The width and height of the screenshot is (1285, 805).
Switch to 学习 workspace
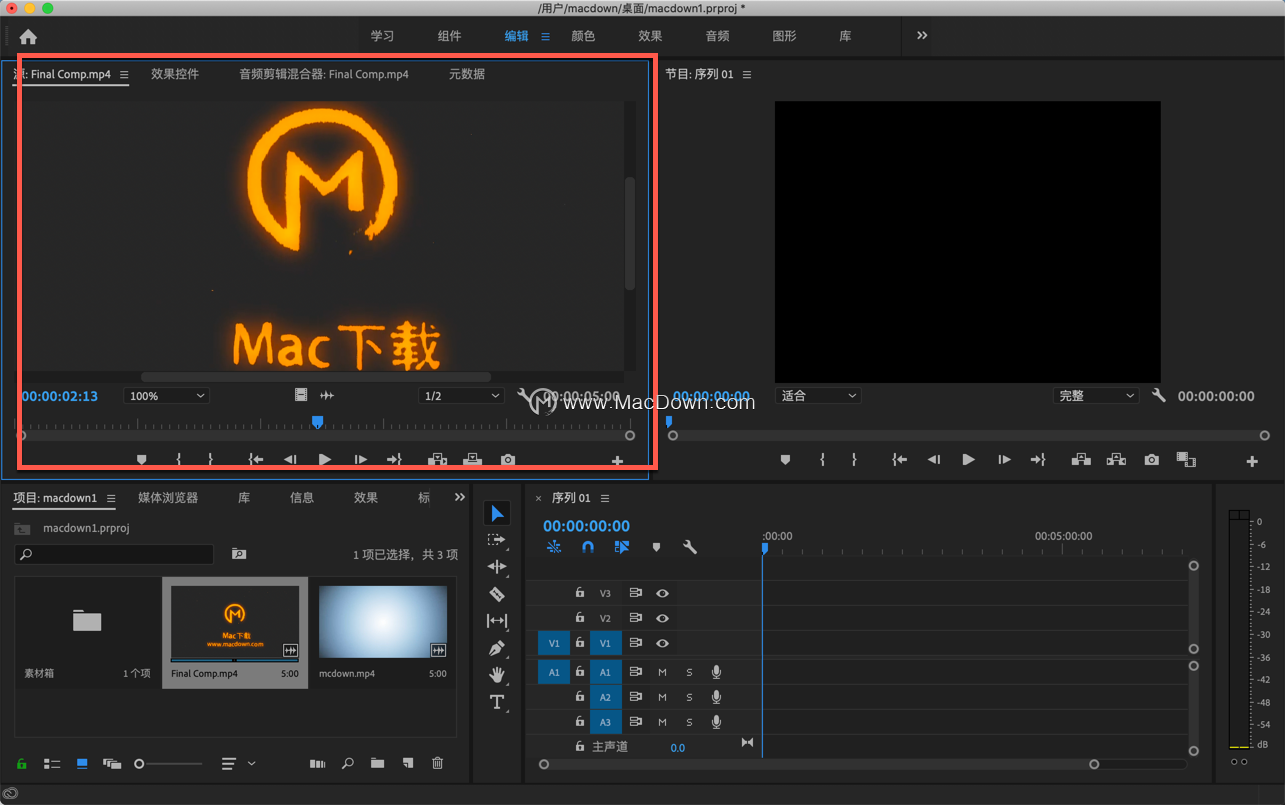tap(382, 36)
